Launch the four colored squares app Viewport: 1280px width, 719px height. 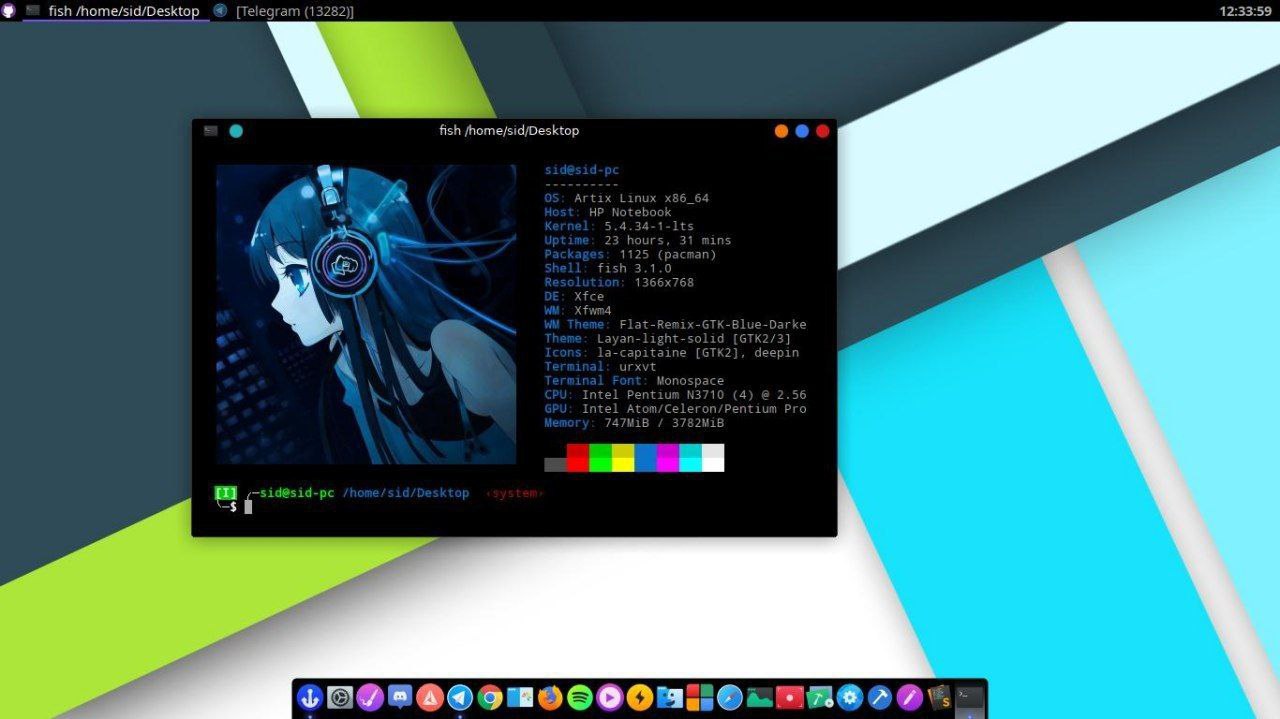(x=700, y=697)
